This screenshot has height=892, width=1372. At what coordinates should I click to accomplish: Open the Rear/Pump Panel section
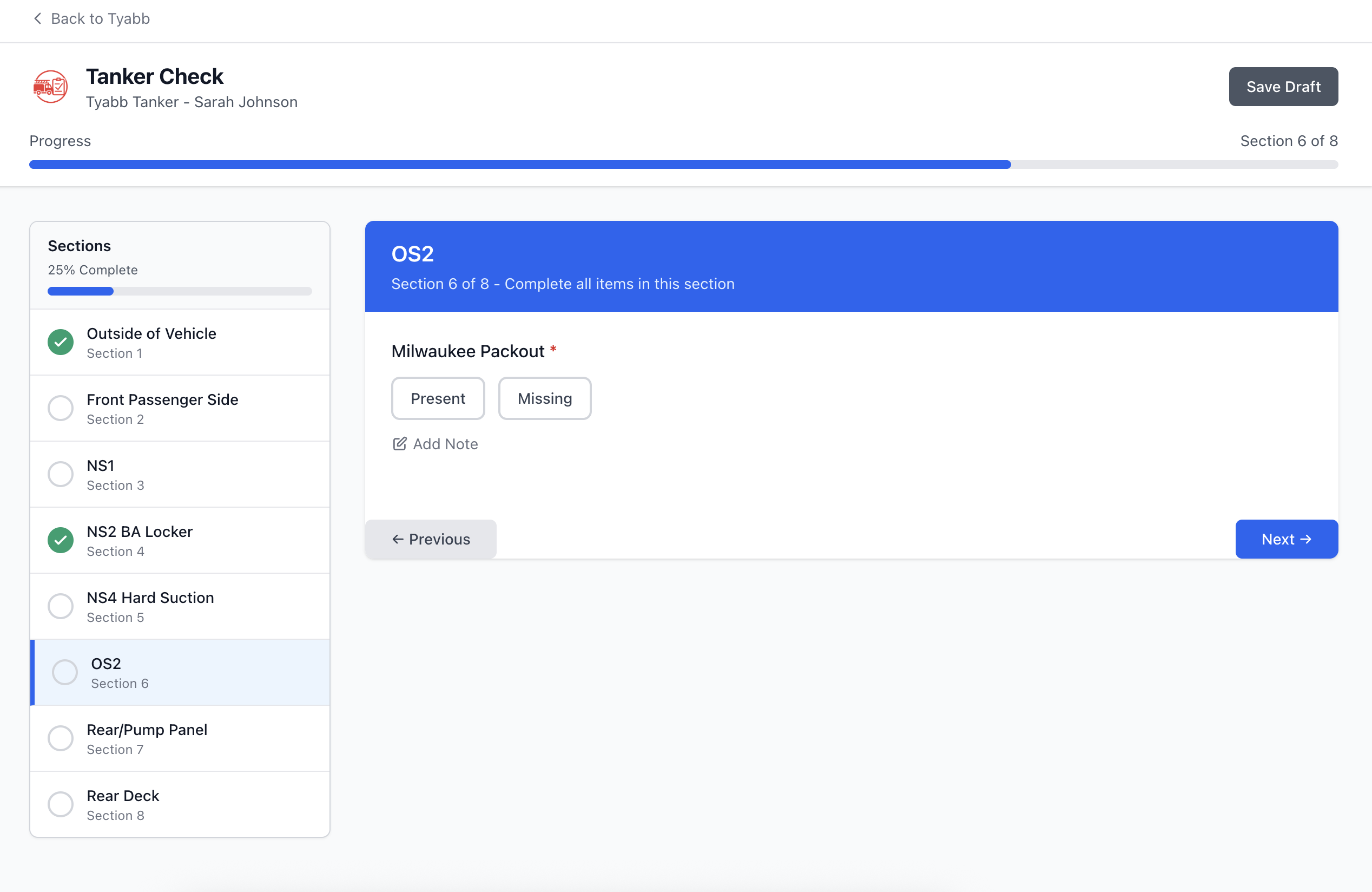pos(180,739)
